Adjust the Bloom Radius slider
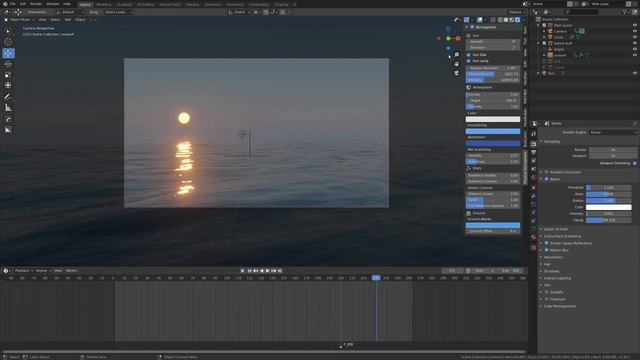The image size is (640, 360). (609, 201)
